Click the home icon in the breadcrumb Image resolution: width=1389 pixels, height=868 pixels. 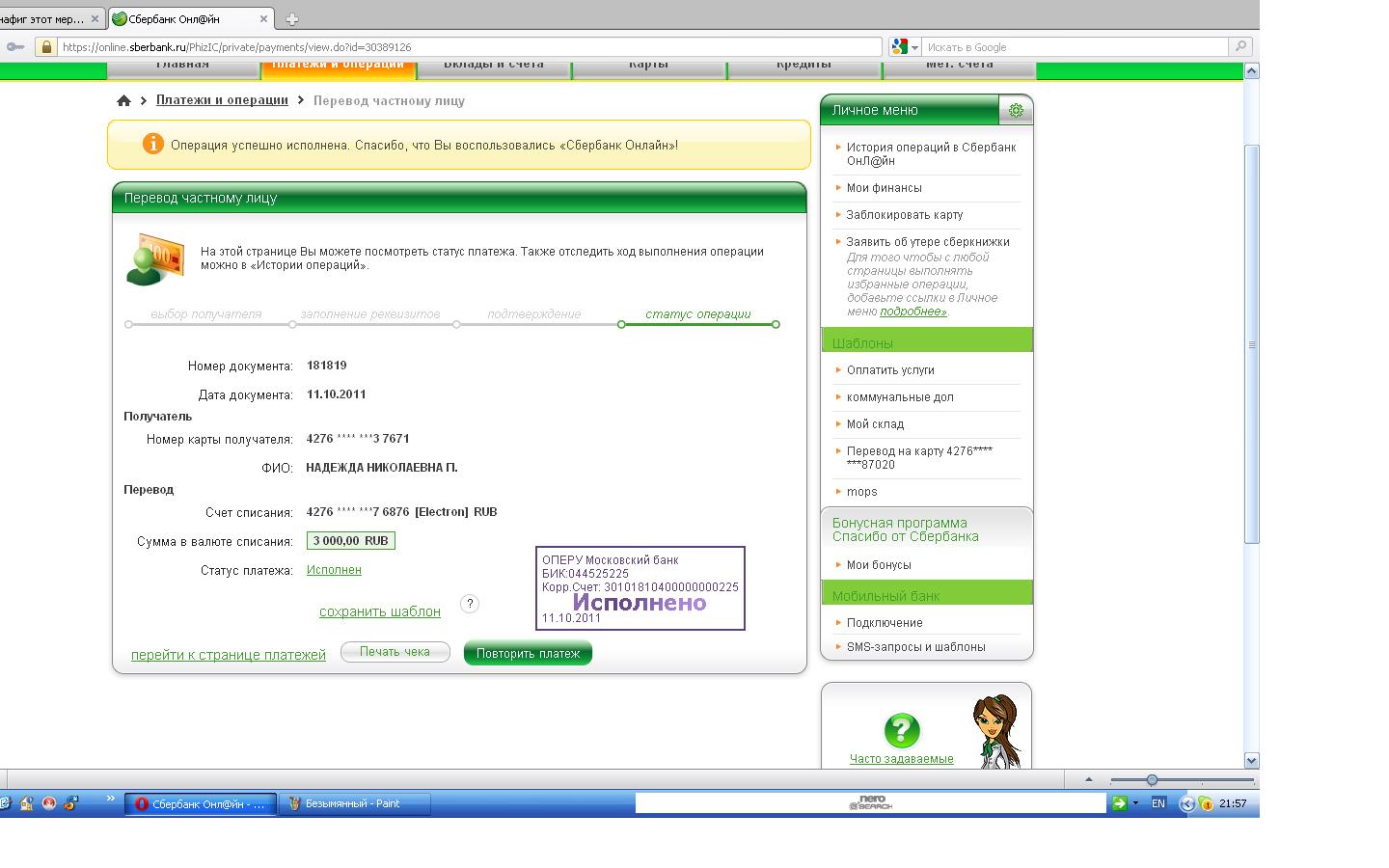(123, 100)
